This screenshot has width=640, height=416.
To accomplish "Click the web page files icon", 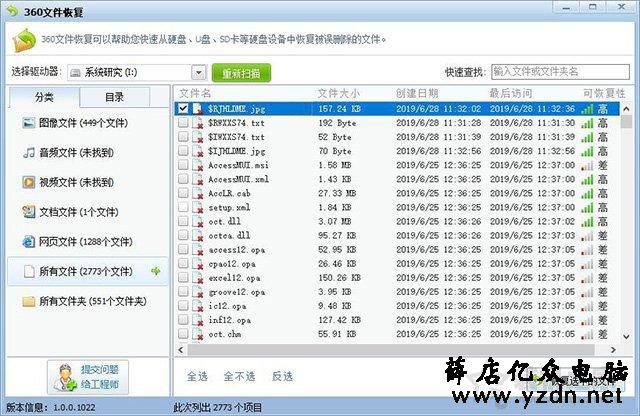I will (29, 242).
